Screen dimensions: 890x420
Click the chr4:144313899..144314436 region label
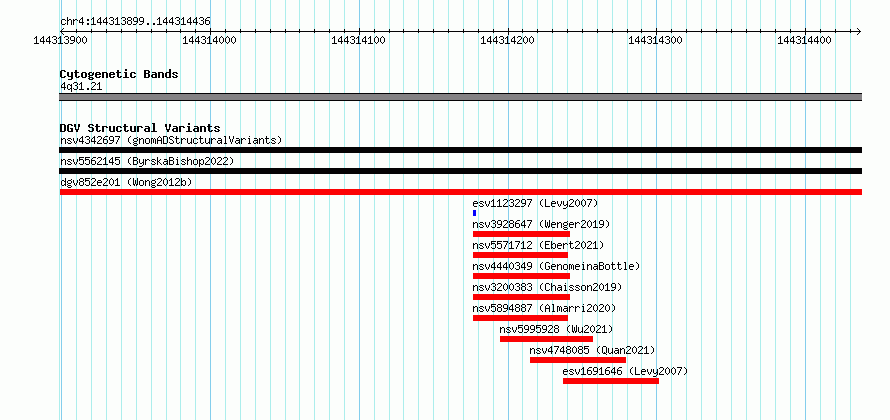pyautogui.click(x=135, y=22)
